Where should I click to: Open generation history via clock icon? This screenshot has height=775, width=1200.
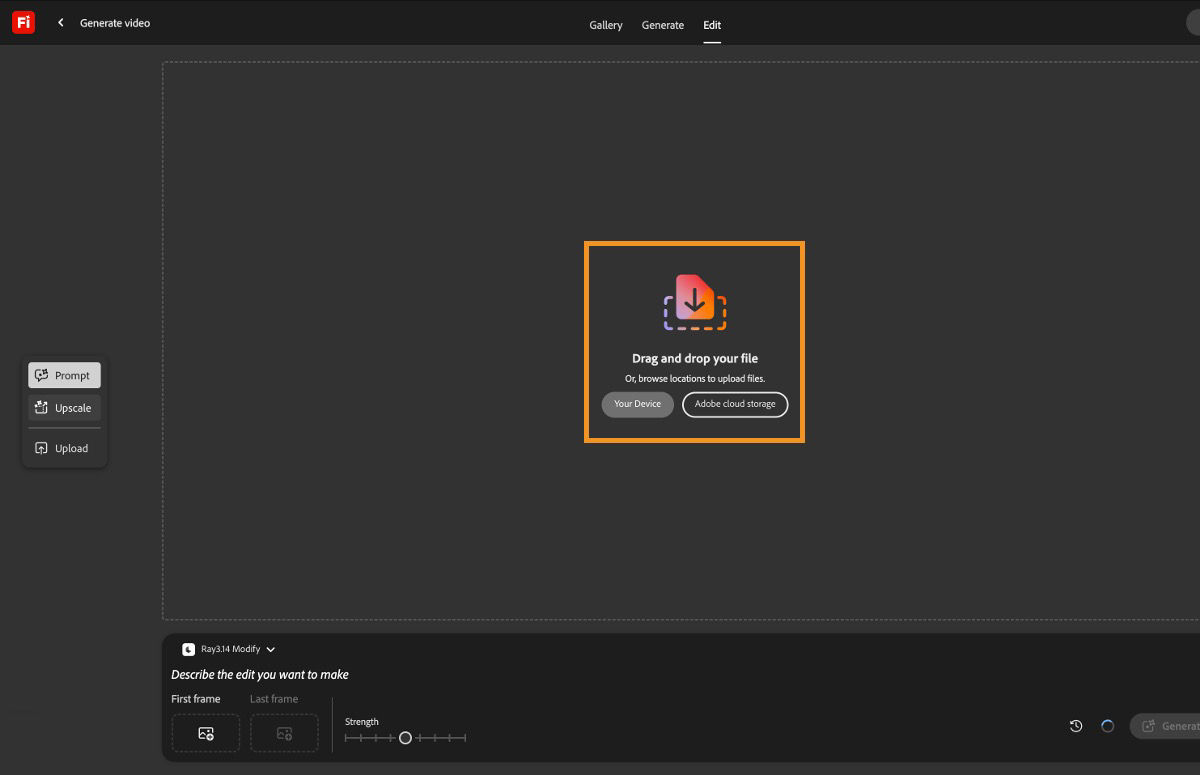[x=1075, y=726]
